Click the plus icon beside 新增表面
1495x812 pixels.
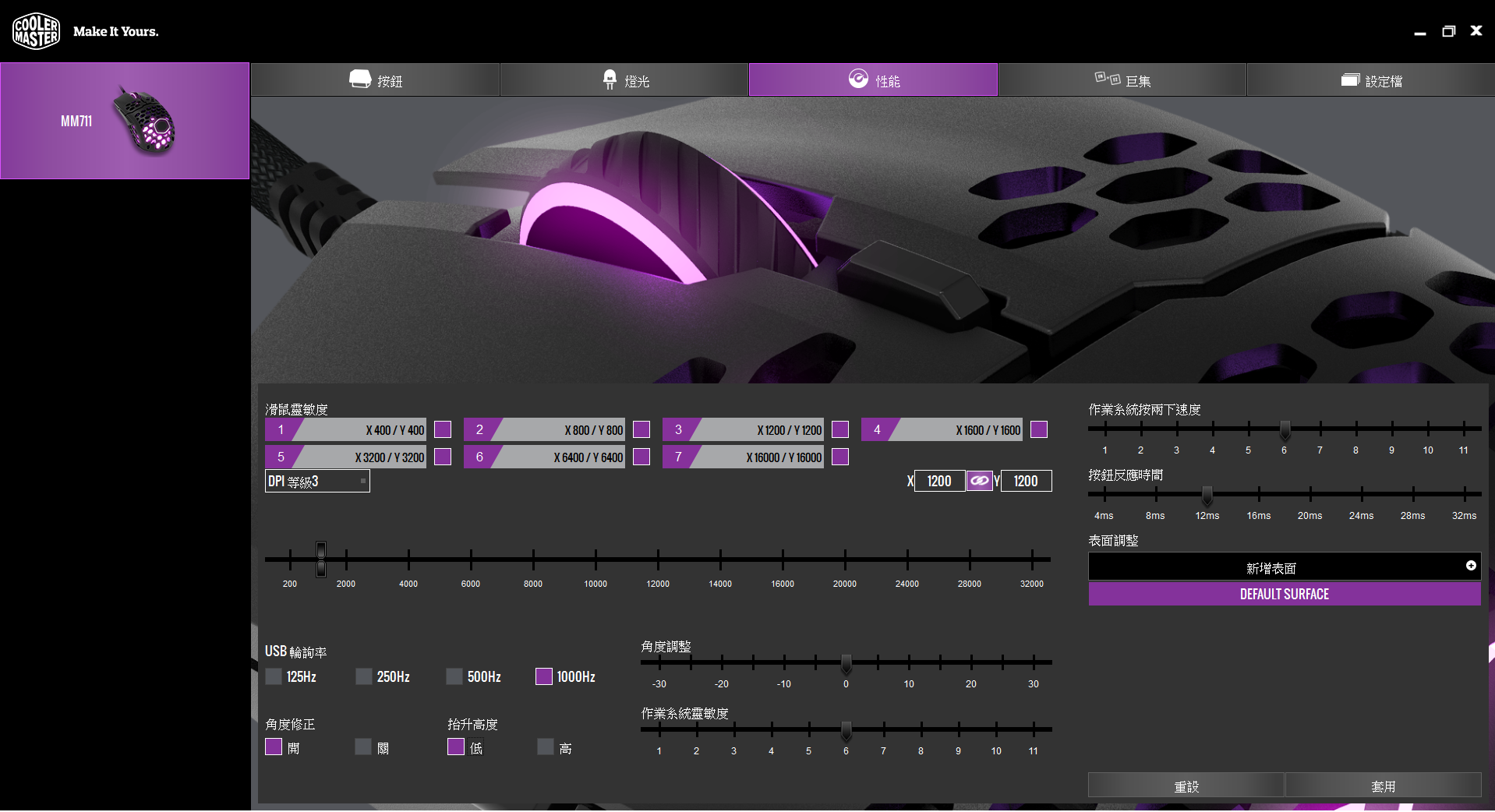(x=1471, y=566)
